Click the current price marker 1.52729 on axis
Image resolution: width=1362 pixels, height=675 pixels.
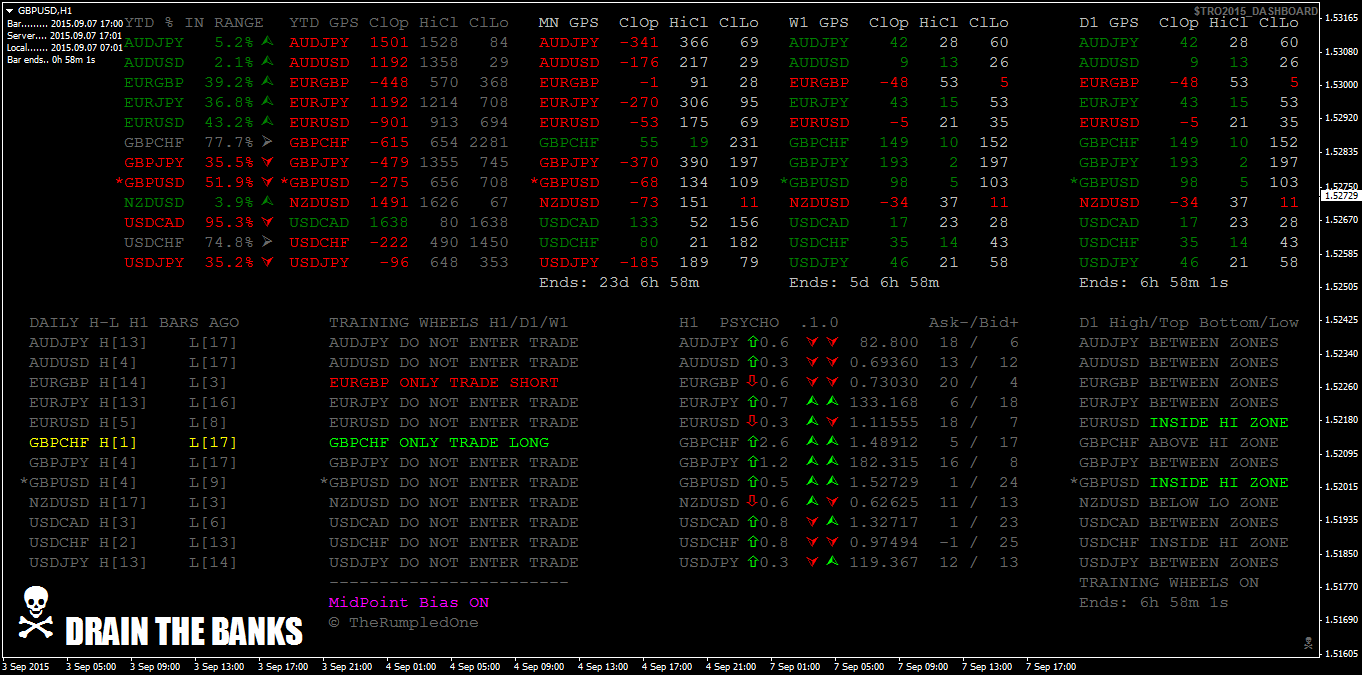point(1340,195)
